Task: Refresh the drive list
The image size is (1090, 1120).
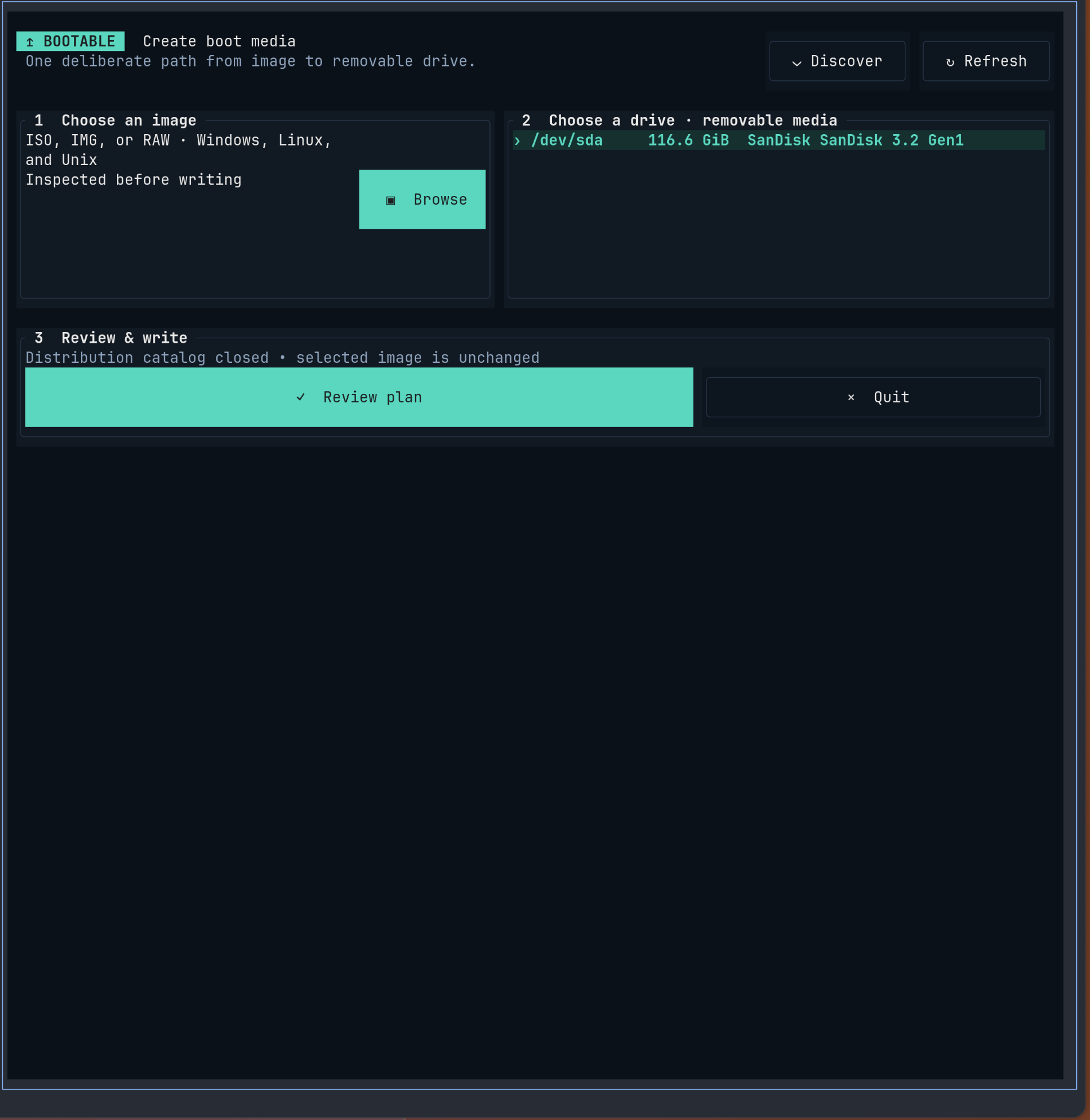Action: (986, 61)
